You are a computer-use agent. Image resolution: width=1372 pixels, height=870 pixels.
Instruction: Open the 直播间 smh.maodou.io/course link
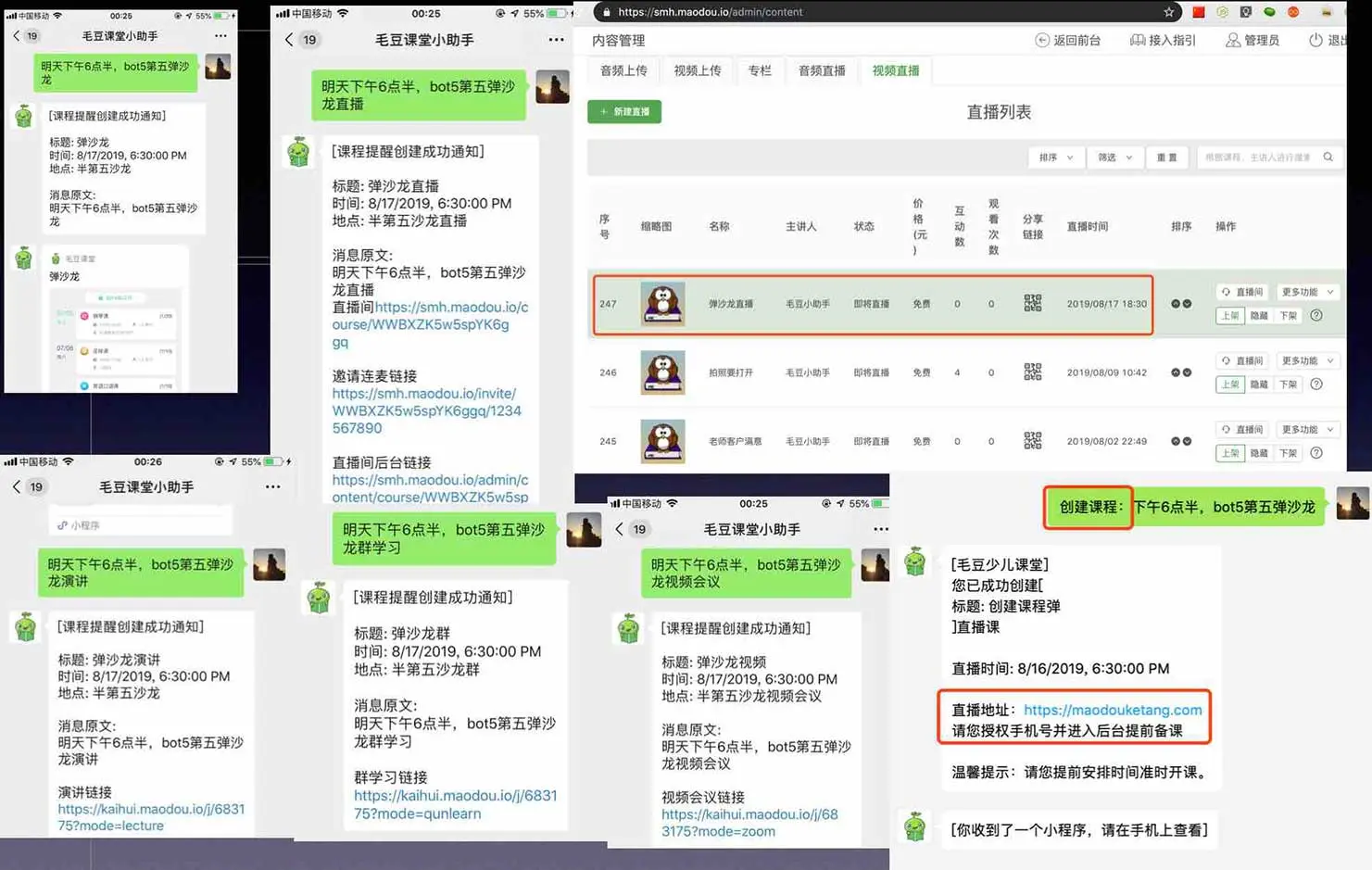(x=430, y=324)
